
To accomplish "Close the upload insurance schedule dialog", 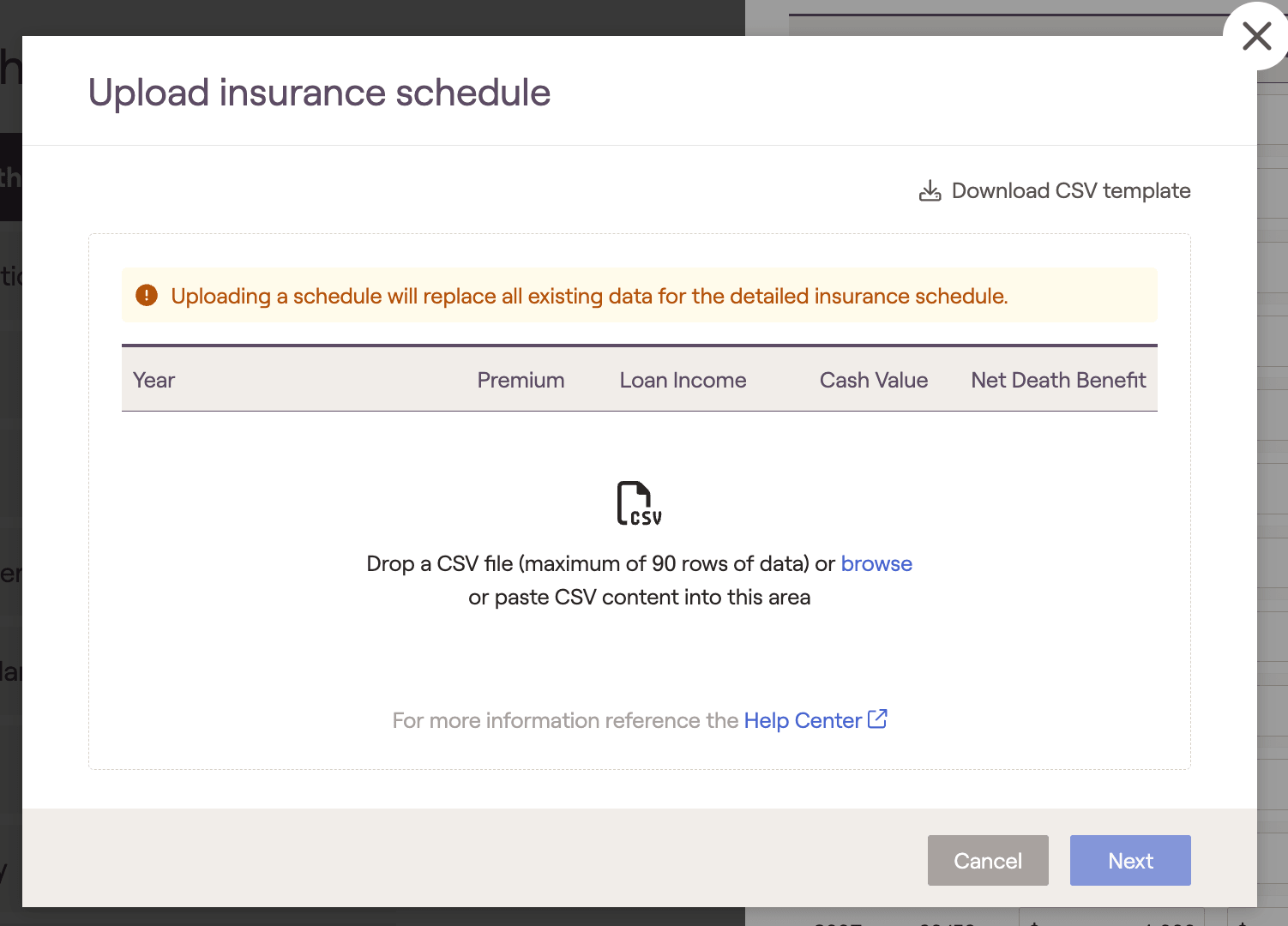I will pyautogui.click(x=1256, y=37).
